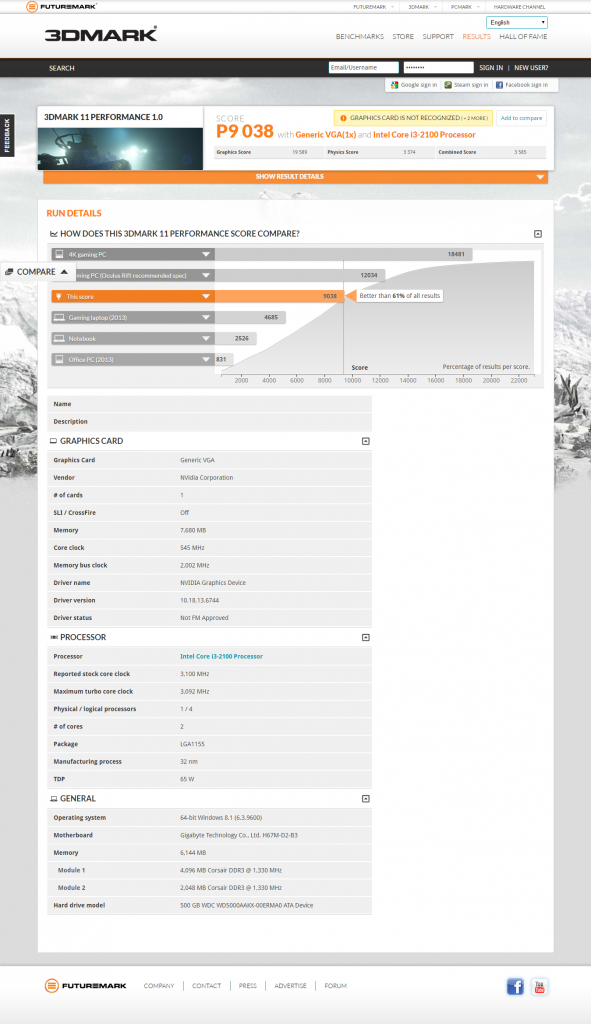Open the Hall of Fame page
This screenshot has height=1024, width=591.
pyautogui.click(x=523, y=37)
